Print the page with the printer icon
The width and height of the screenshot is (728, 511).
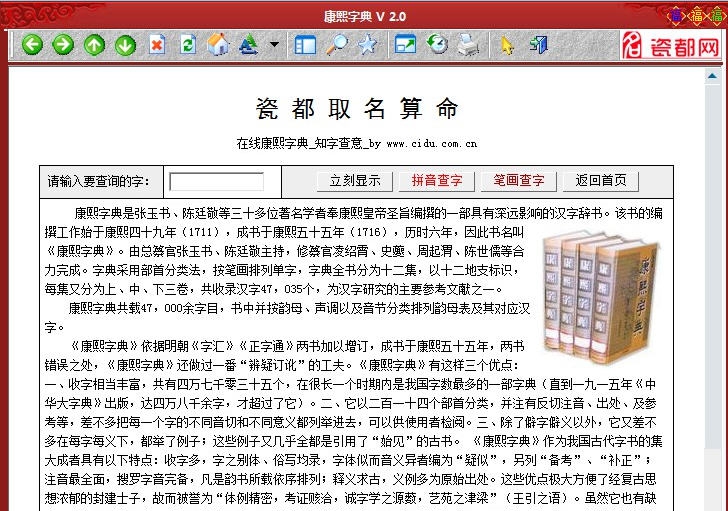pos(468,45)
